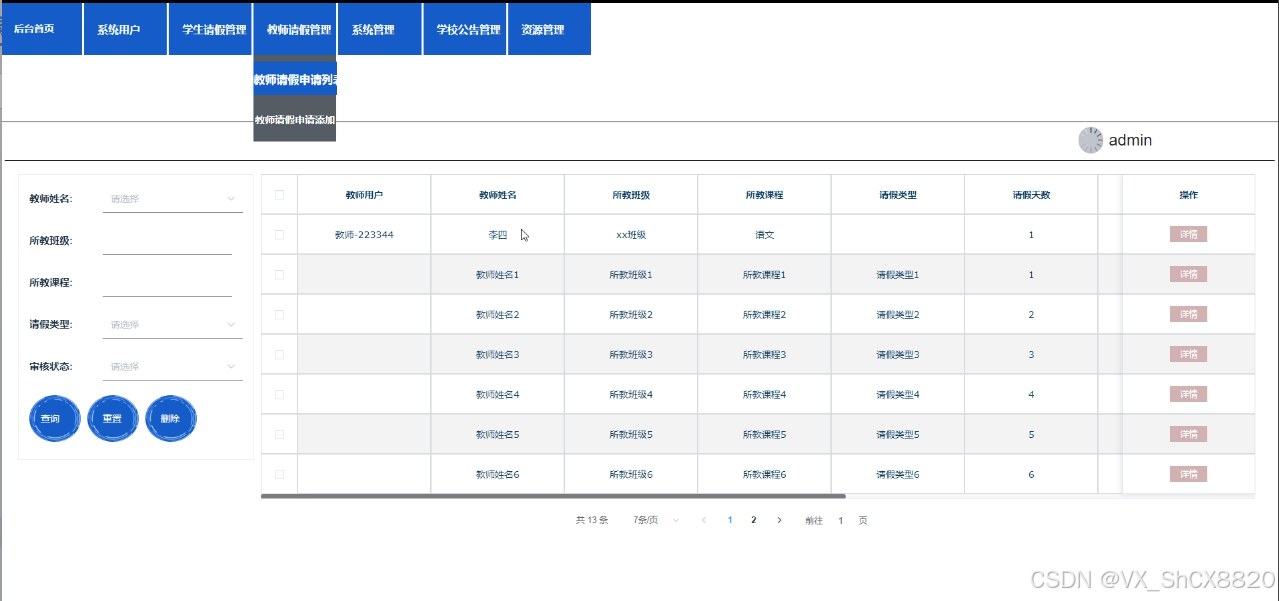Go to next page arrow in pagination

779,520
